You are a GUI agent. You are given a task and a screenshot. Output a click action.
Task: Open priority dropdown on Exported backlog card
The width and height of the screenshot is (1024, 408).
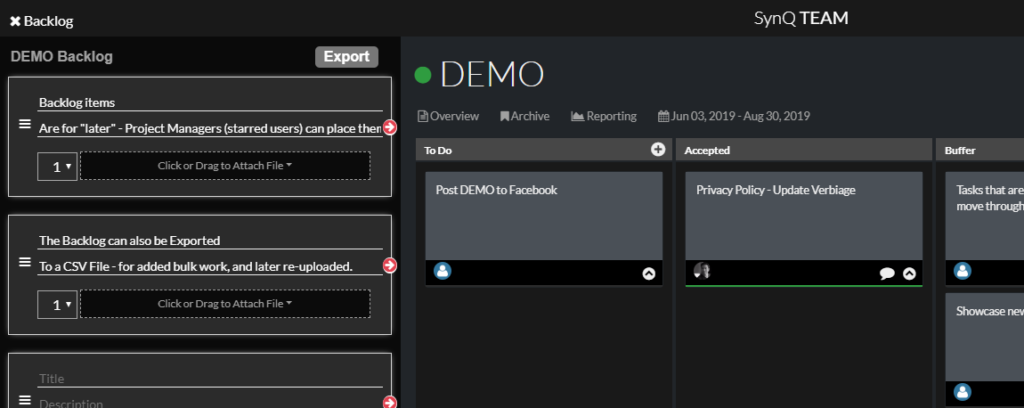(57, 304)
